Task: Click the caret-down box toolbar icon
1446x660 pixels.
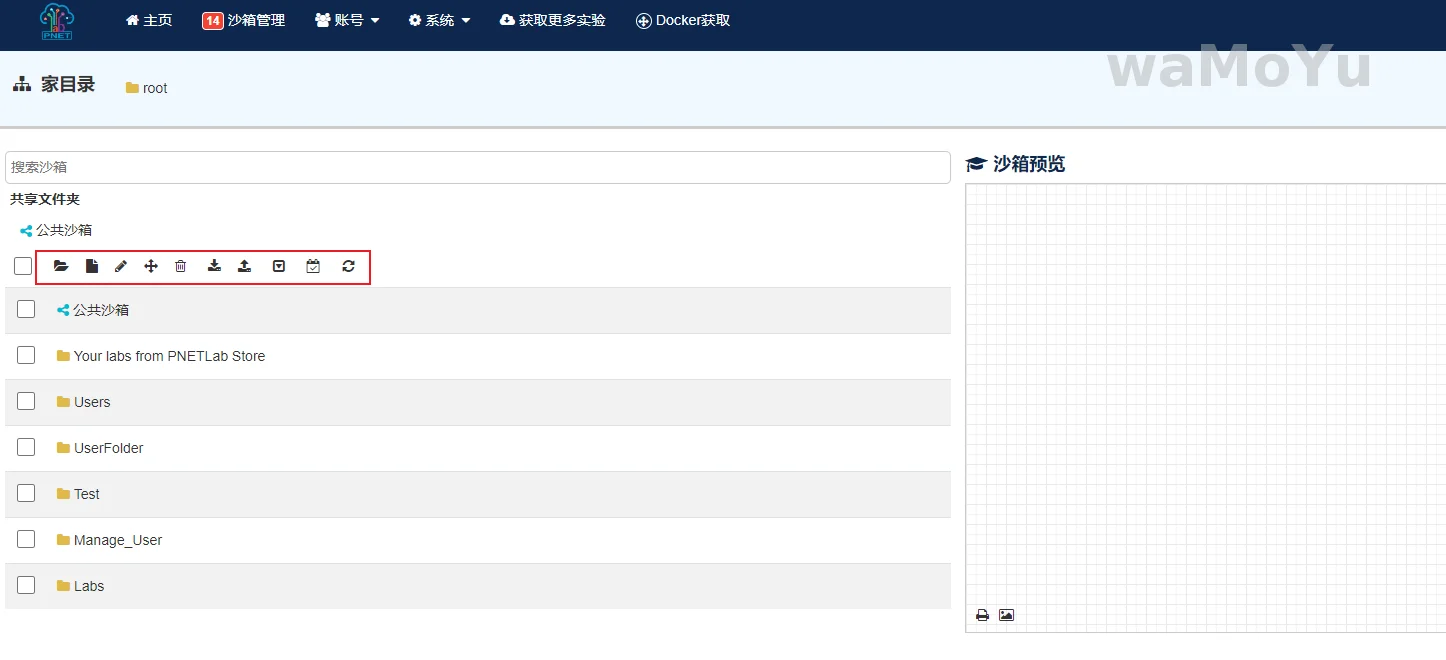Action: point(279,266)
